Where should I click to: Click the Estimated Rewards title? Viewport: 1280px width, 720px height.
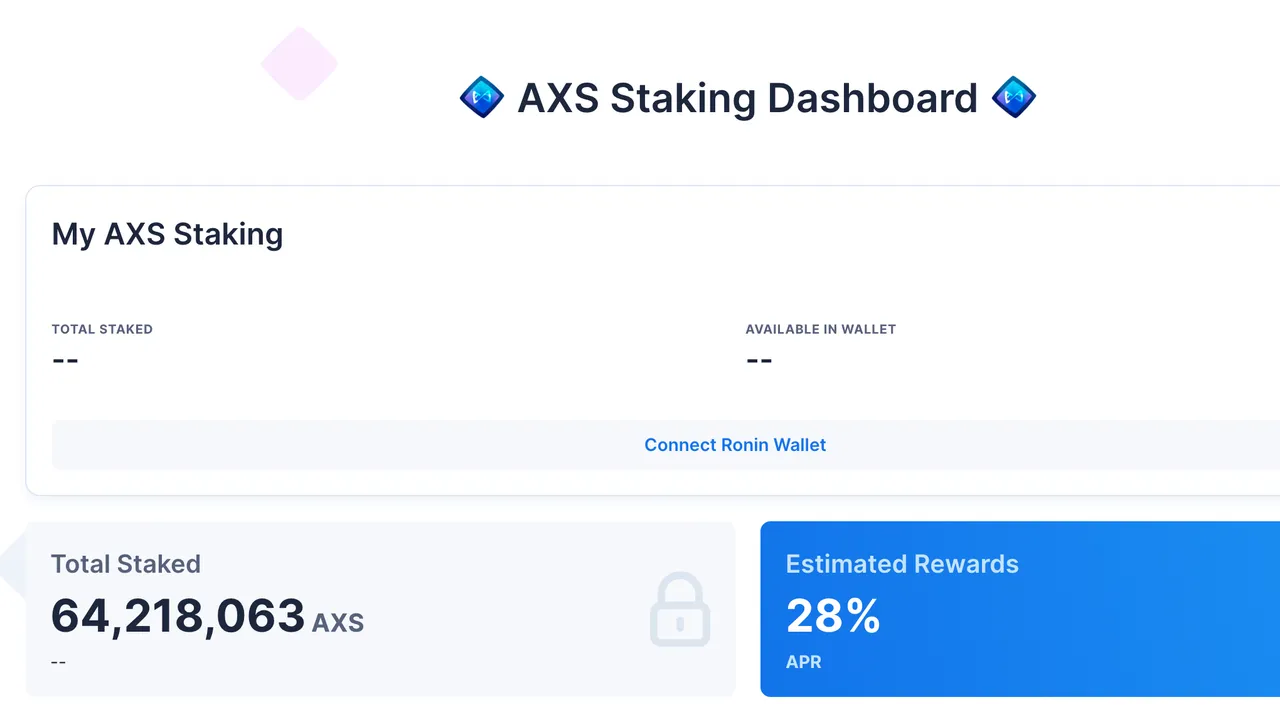[x=902, y=564]
